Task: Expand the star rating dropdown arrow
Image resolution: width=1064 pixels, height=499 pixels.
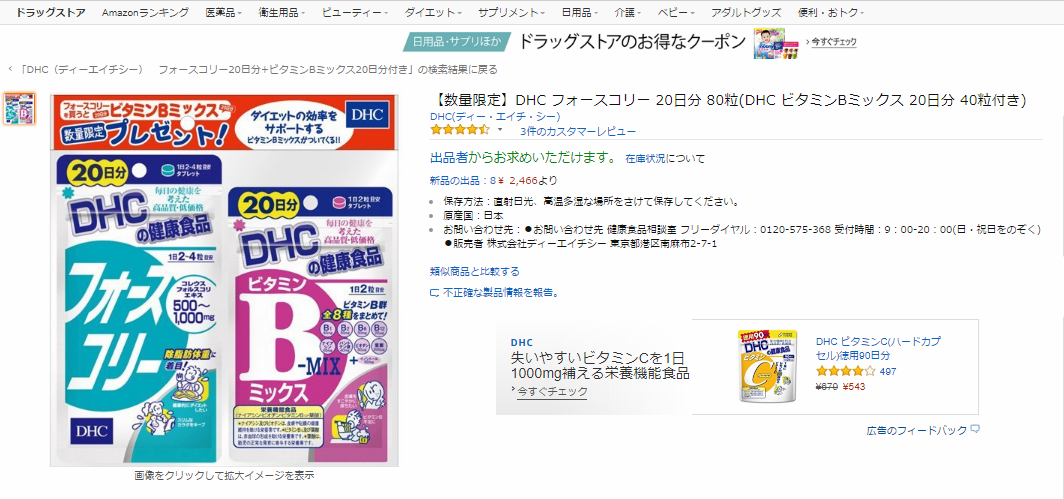Action: tap(500, 130)
